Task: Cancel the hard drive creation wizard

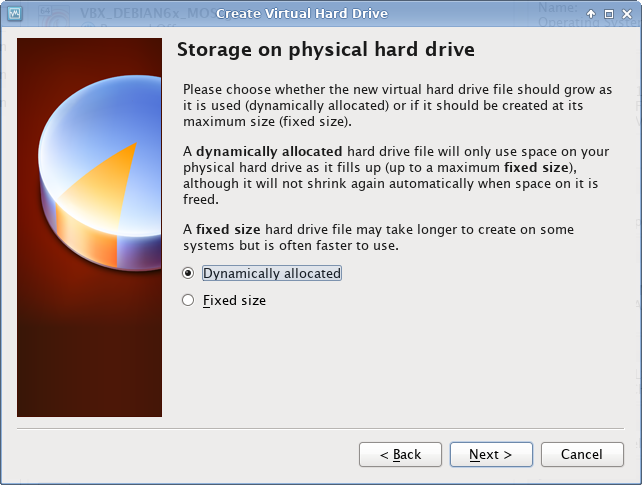Action: pos(582,454)
